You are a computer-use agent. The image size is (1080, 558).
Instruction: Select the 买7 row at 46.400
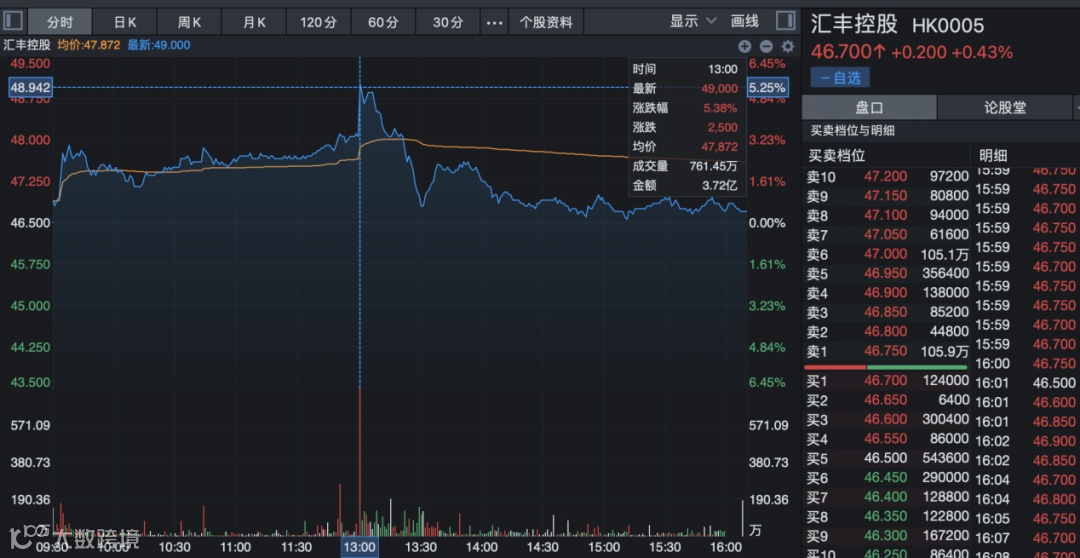coord(886,497)
